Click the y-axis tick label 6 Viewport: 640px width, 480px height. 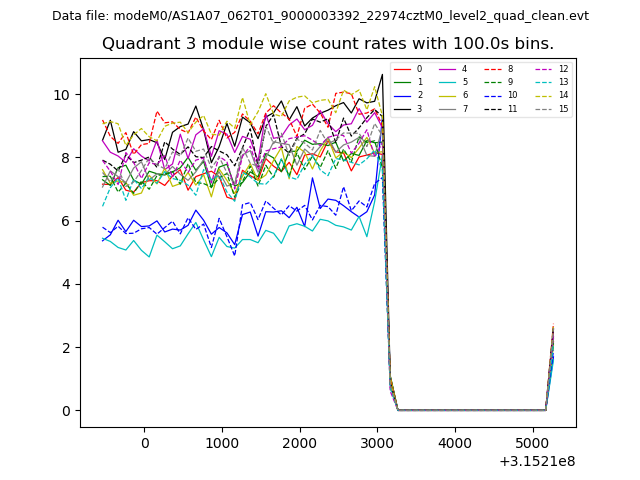tap(66, 221)
